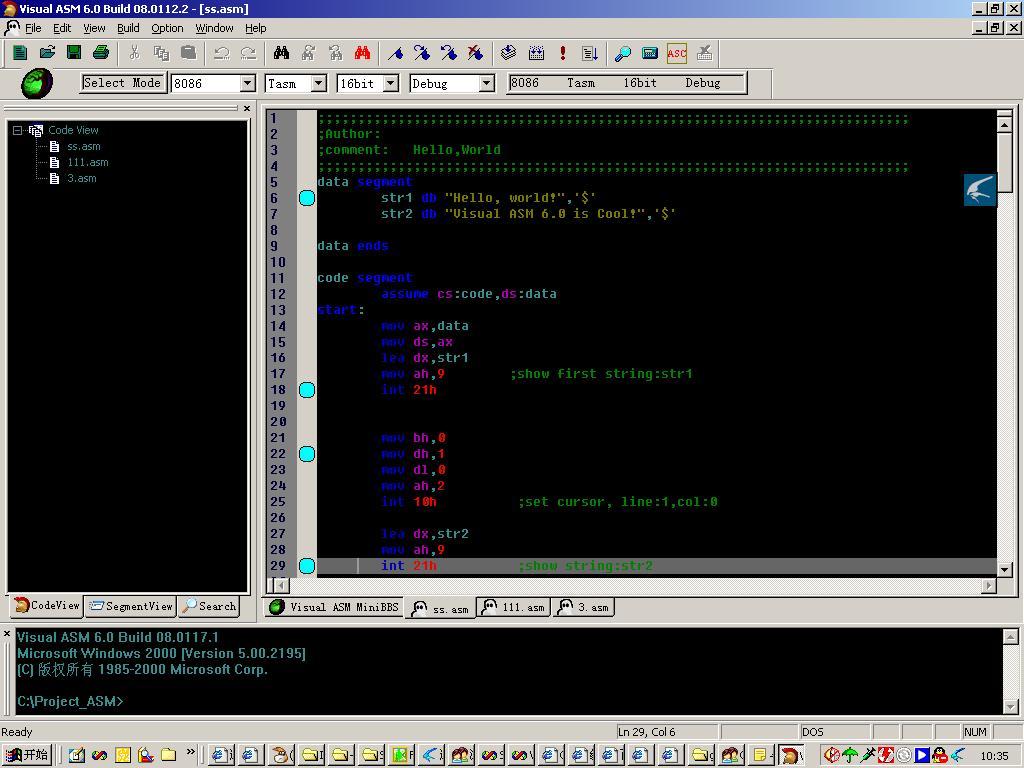Click the Clear bookmarks crossed flag icon

tap(475, 53)
